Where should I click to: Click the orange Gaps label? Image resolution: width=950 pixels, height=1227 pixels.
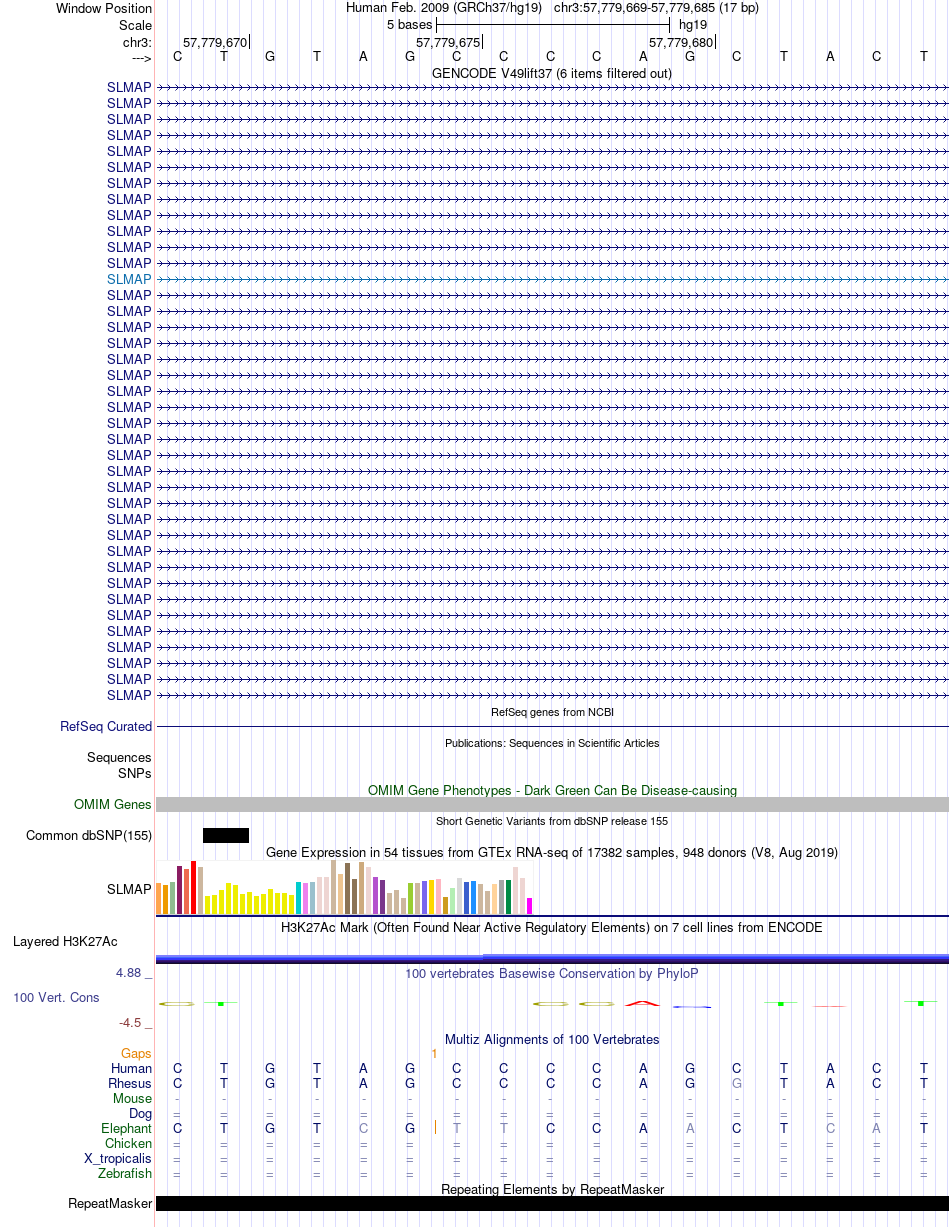tap(136, 1053)
